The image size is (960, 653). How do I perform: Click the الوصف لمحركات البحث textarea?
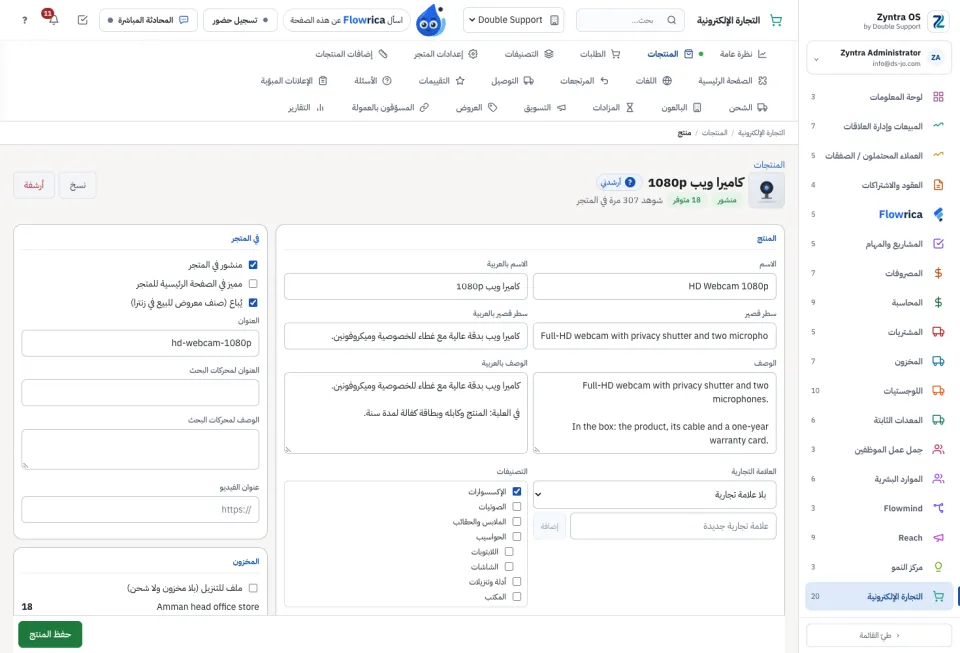click(x=140, y=449)
